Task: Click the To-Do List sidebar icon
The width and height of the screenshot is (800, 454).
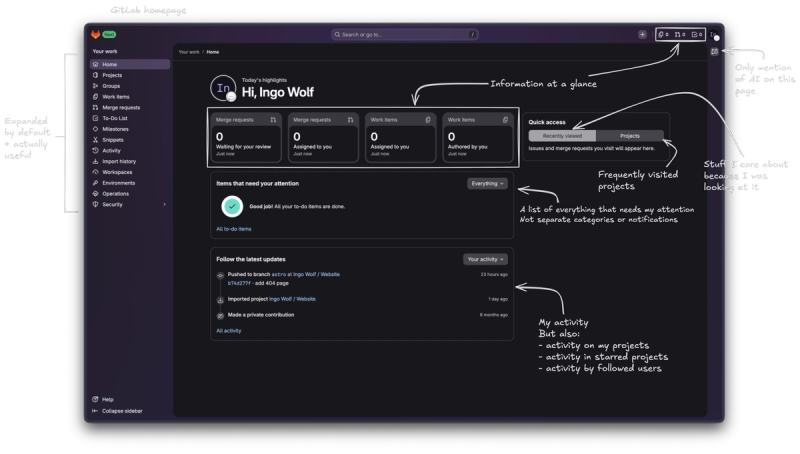Action: pyautogui.click(x=95, y=118)
